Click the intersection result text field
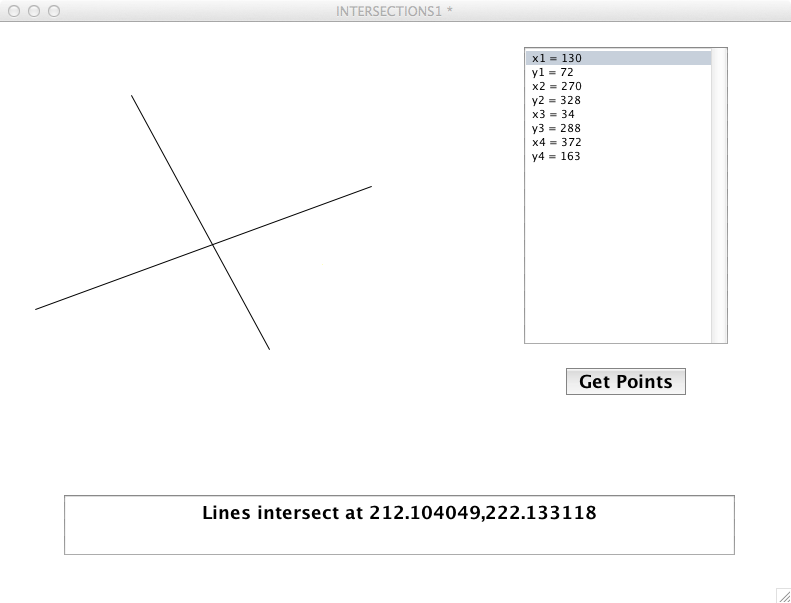 point(399,525)
